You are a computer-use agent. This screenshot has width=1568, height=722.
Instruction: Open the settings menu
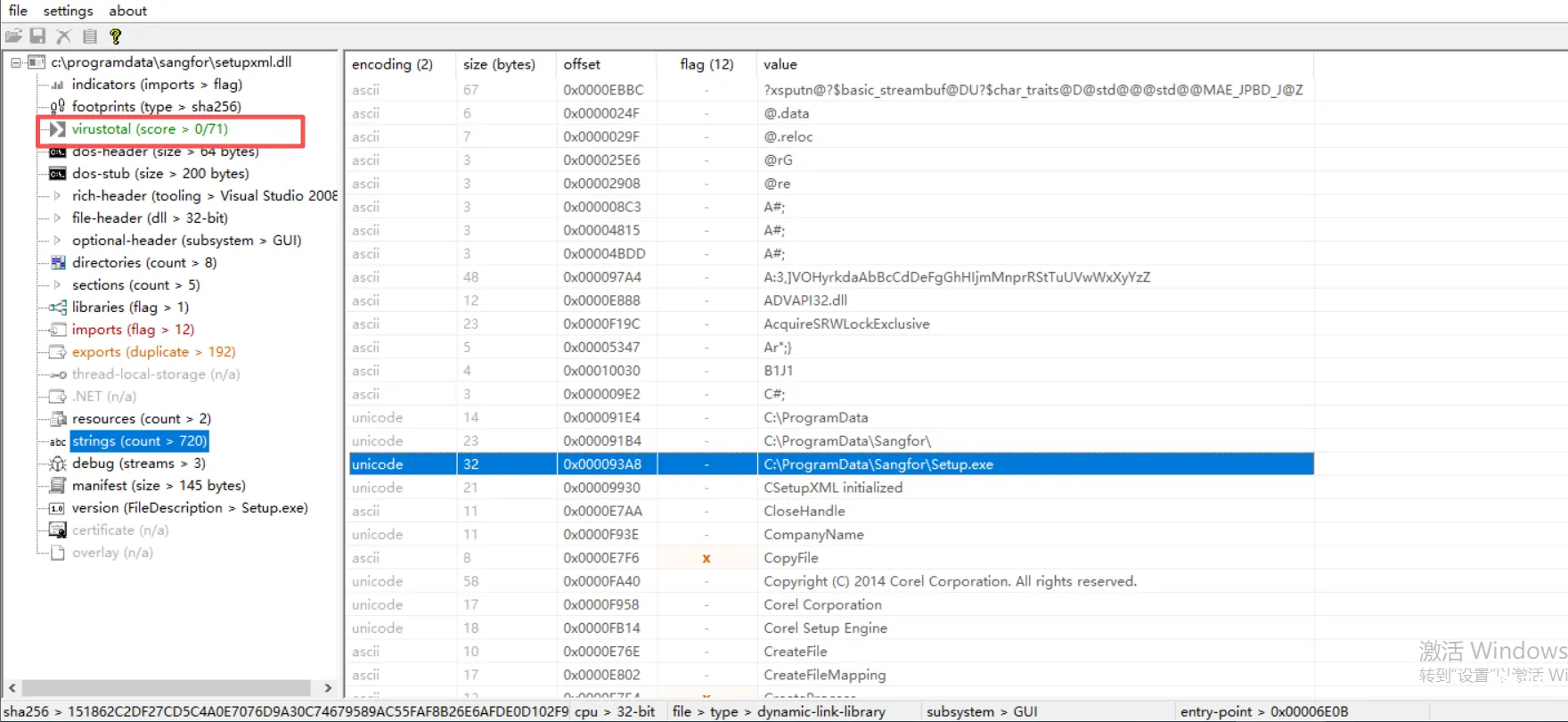[68, 11]
